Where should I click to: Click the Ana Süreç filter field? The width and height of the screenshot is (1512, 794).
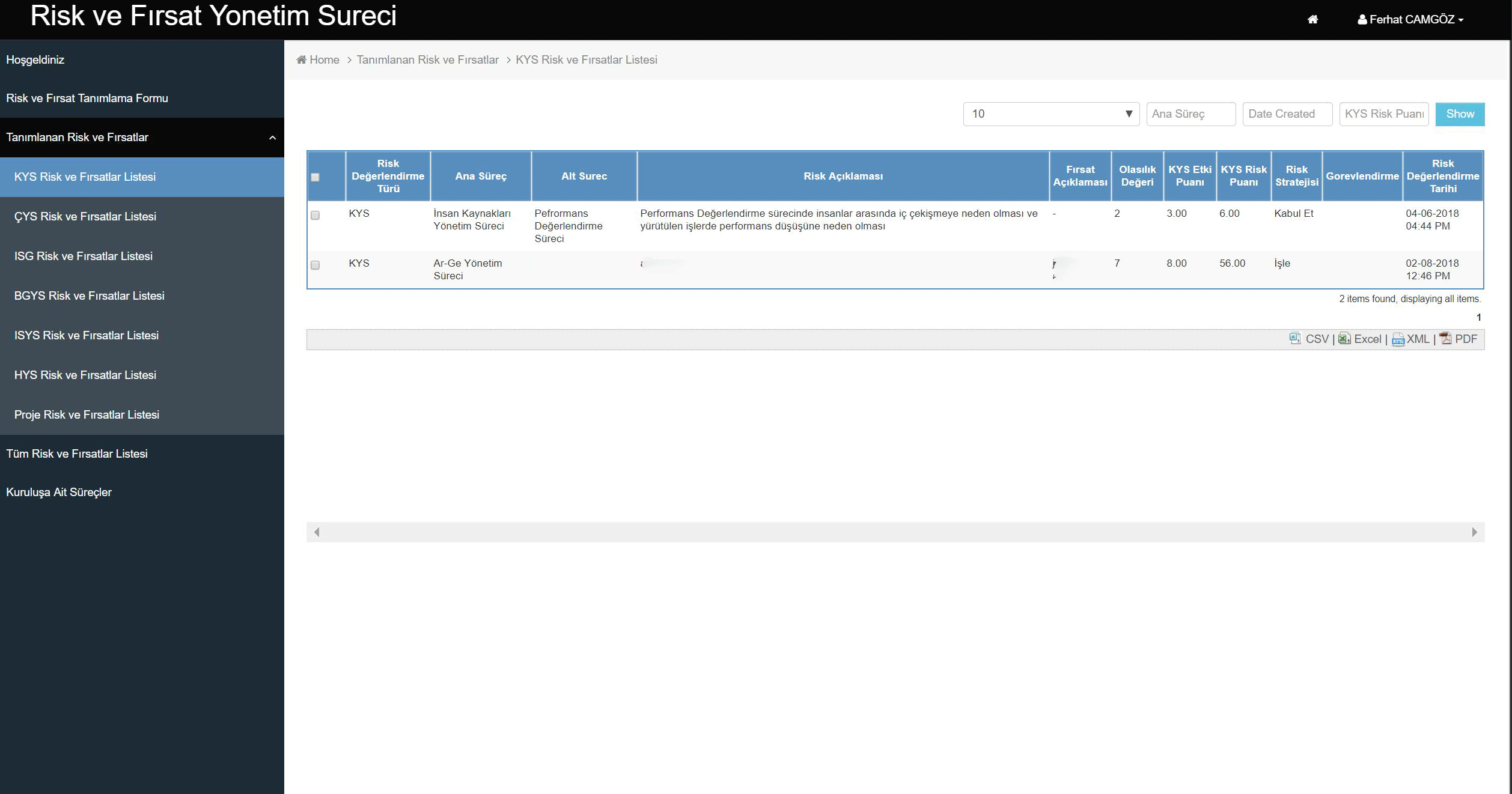coord(1190,114)
